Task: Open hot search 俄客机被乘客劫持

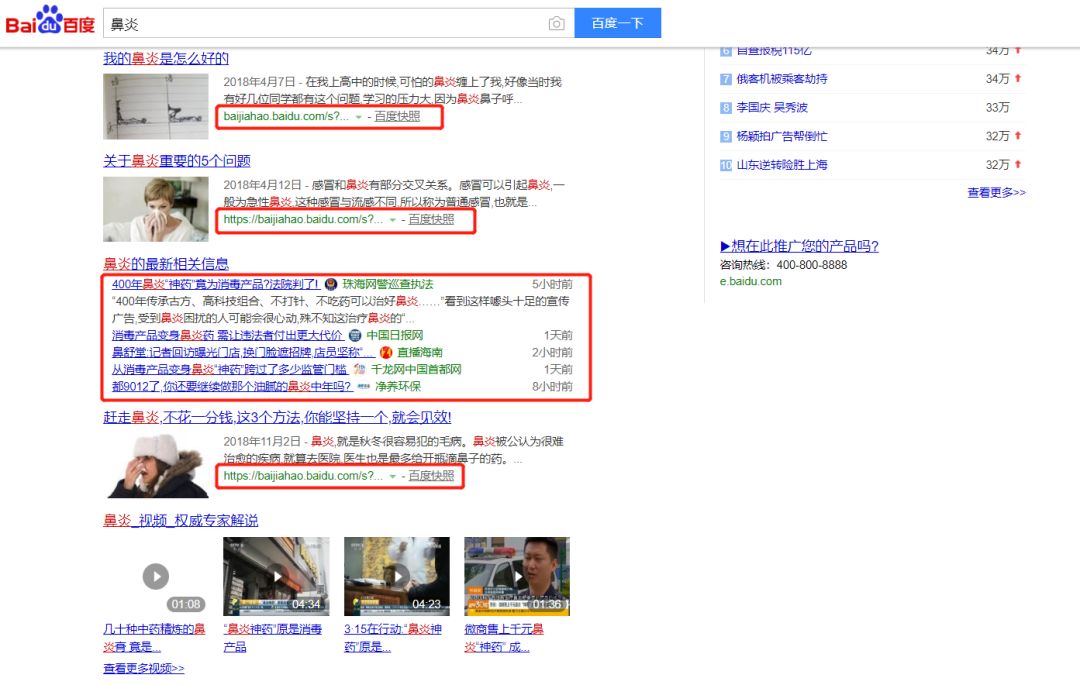Action: click(x=782, y=78)
